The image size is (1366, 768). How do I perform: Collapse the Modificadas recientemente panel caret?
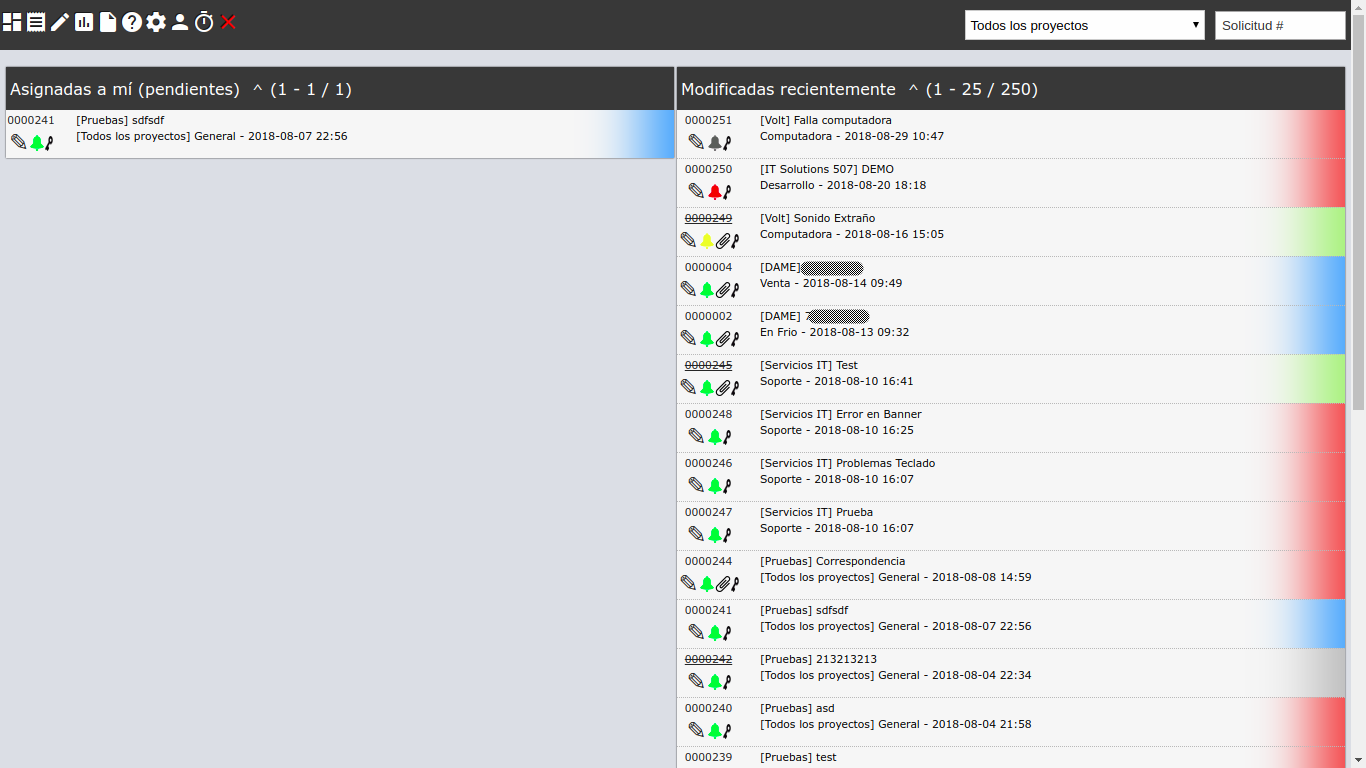tap(913, 89)
